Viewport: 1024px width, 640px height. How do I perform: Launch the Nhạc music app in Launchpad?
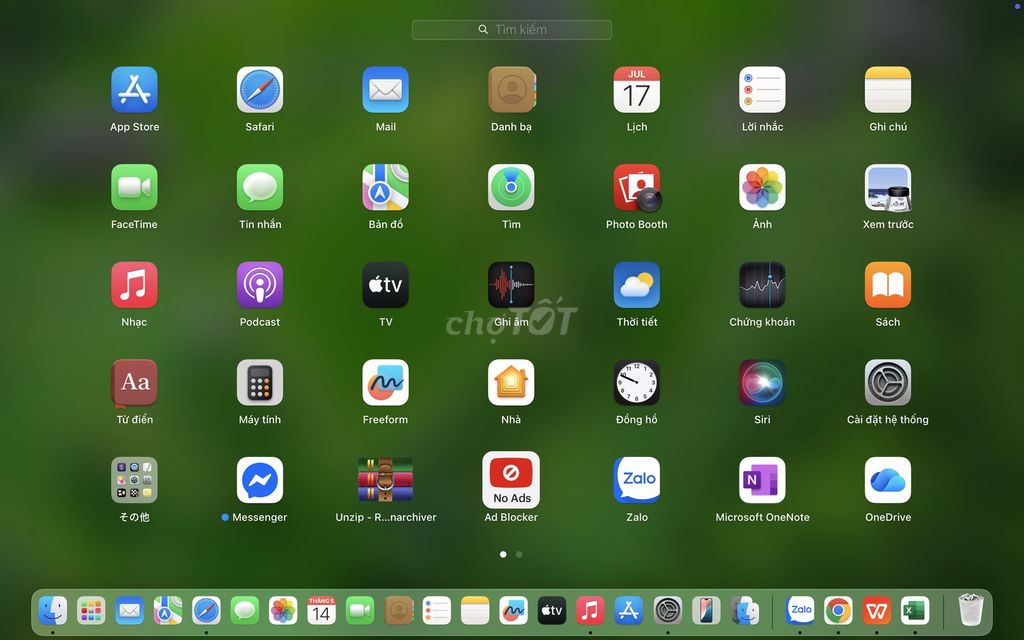134,285
